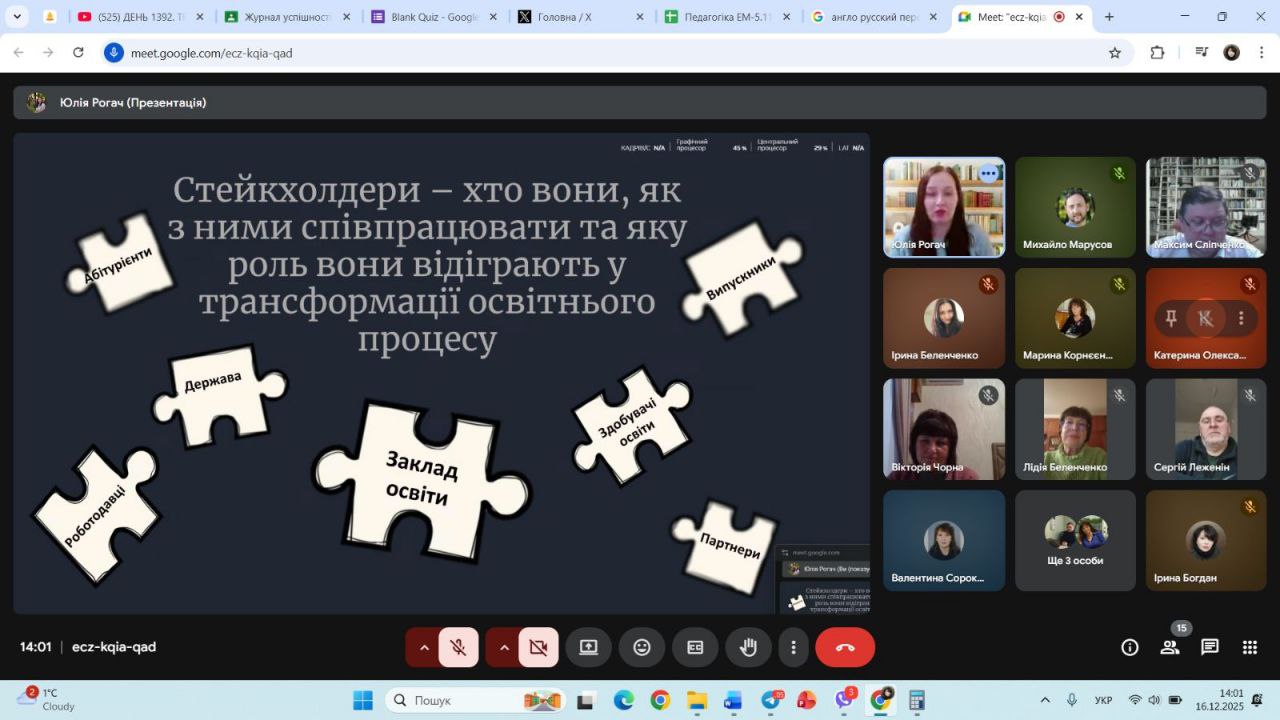Click the Windows taskbar search field
Screen dimensions: 1280x720
(460, 700)
